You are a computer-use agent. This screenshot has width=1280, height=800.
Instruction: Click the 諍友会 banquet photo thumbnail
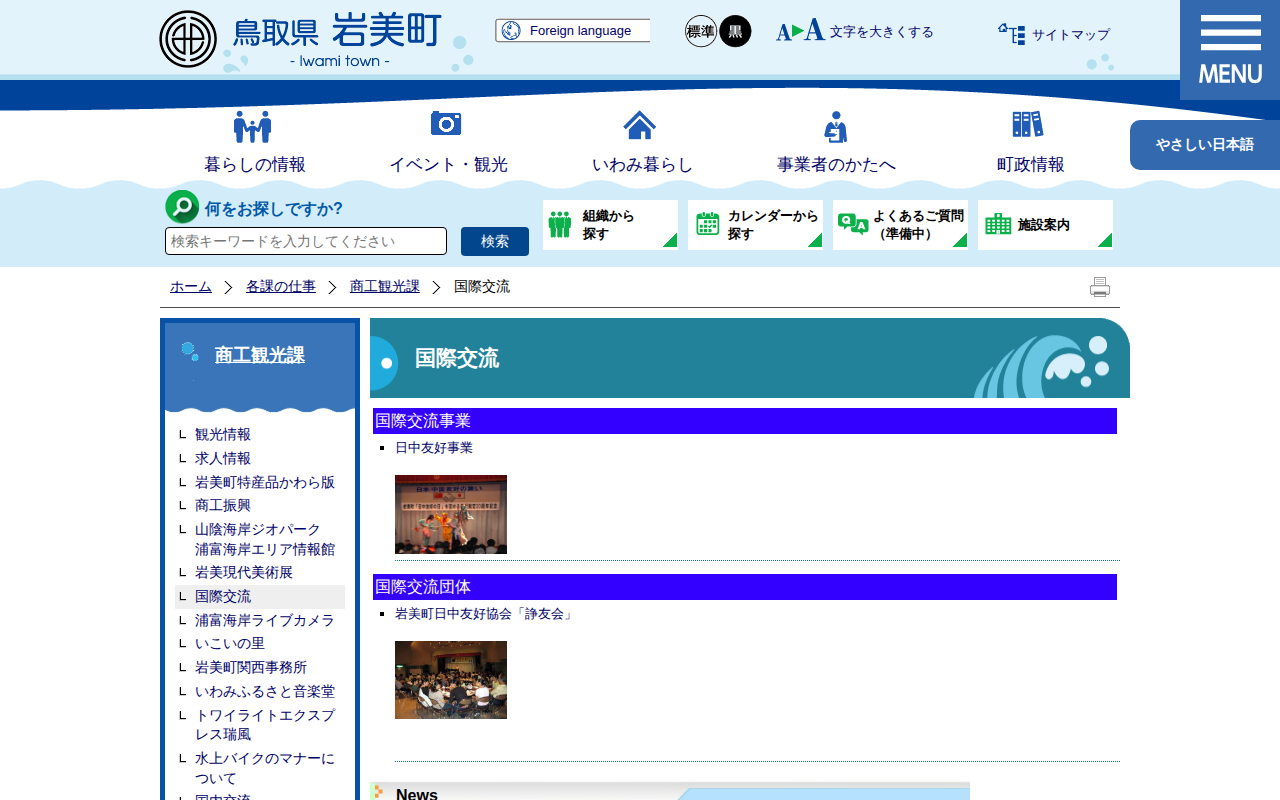(x=451, y=680)
